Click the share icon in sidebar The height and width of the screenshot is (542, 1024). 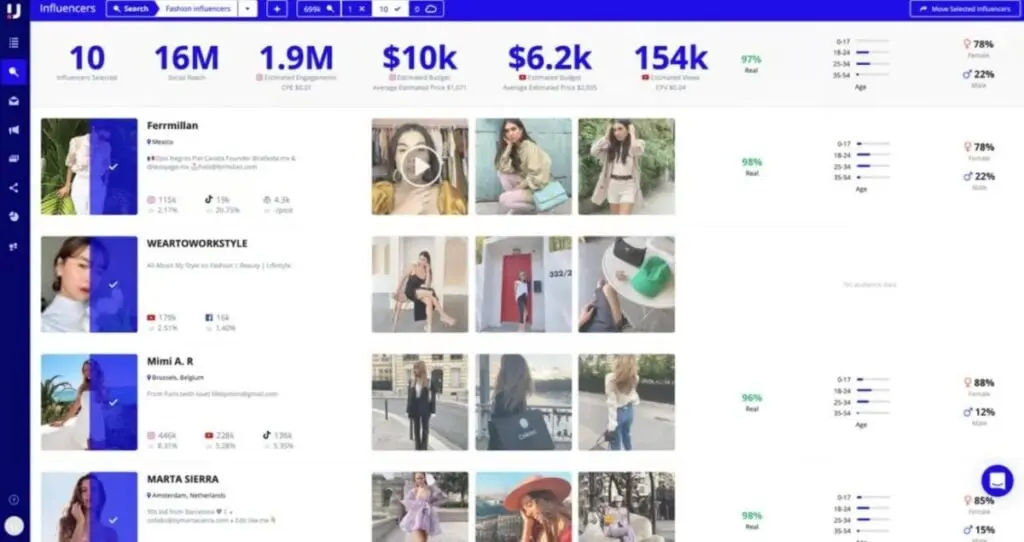tap(14, 188)
